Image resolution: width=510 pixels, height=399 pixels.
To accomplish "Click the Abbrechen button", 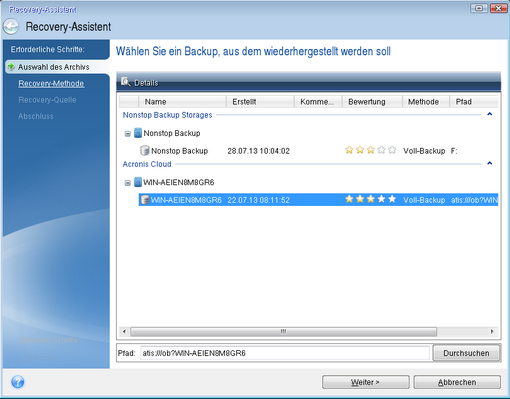I will (457, 382).
